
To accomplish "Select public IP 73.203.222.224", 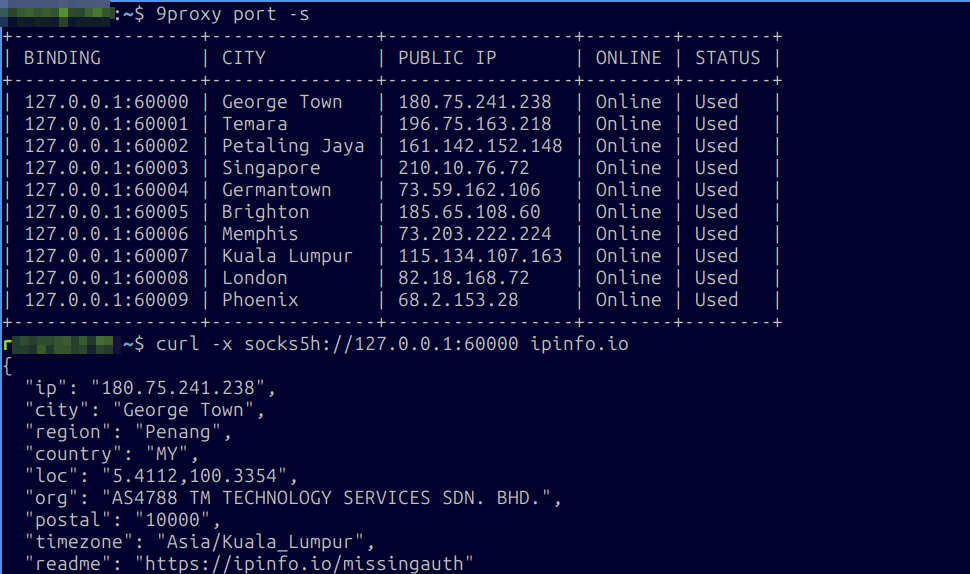I will (x=474, y=233).
